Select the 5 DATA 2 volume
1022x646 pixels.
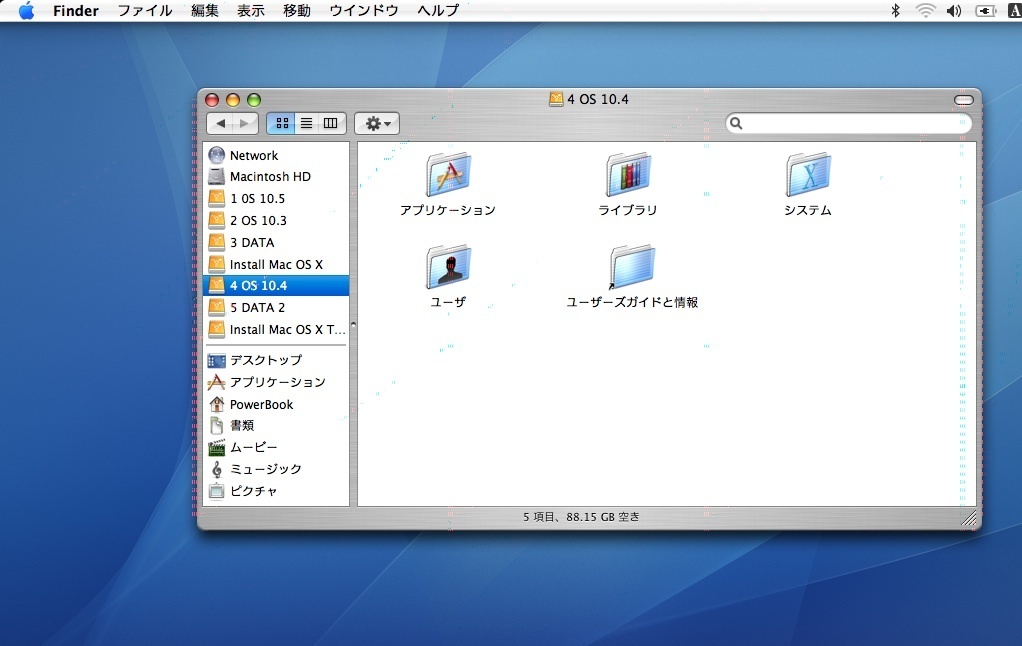(x=276, y=307)
